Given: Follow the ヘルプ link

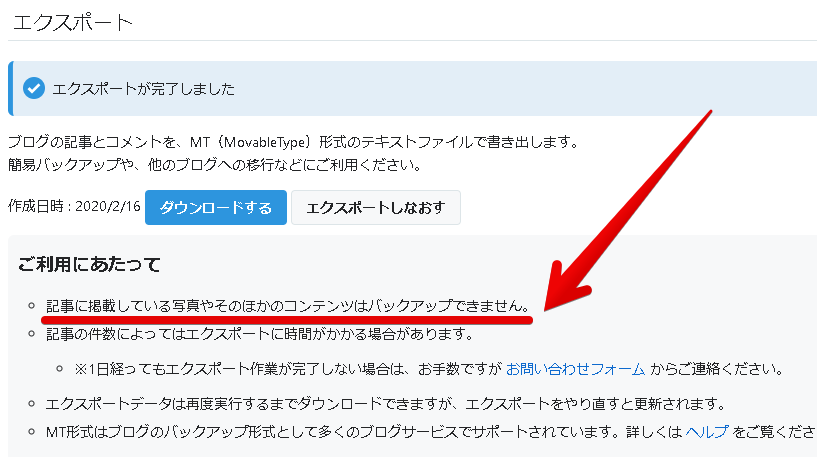Looking at the screenshot, I should tap(707, 432).
